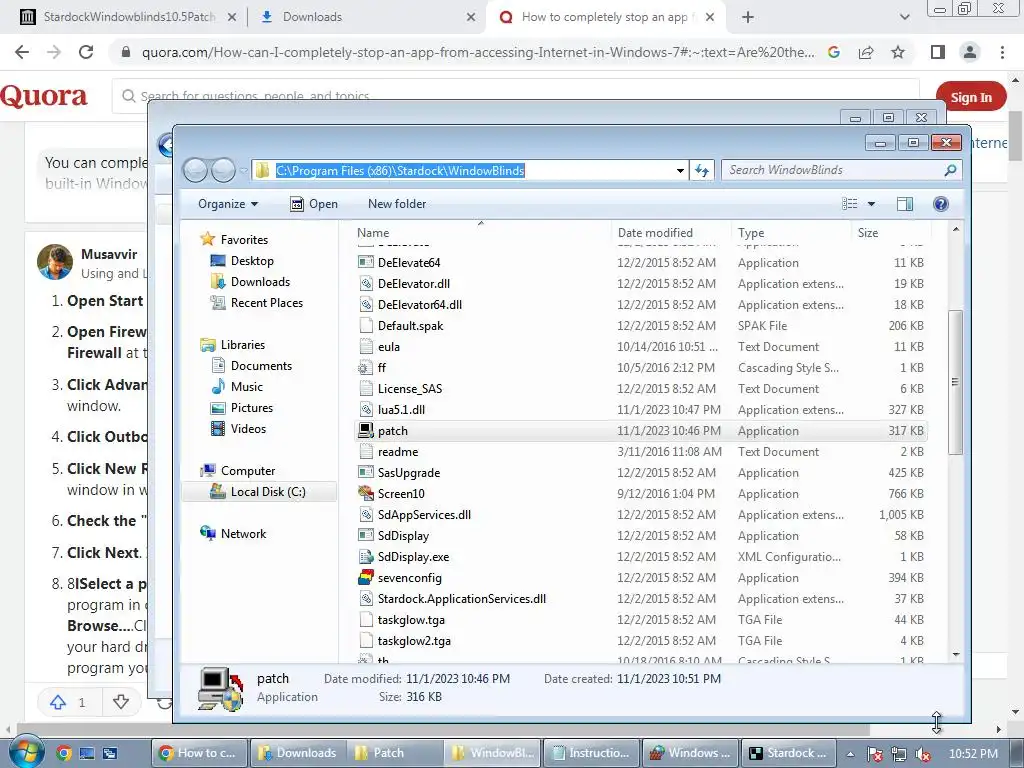Viewport: 1024px width, 768px height.
Task: Sort by Name column header
Action: tap(373, 232)
